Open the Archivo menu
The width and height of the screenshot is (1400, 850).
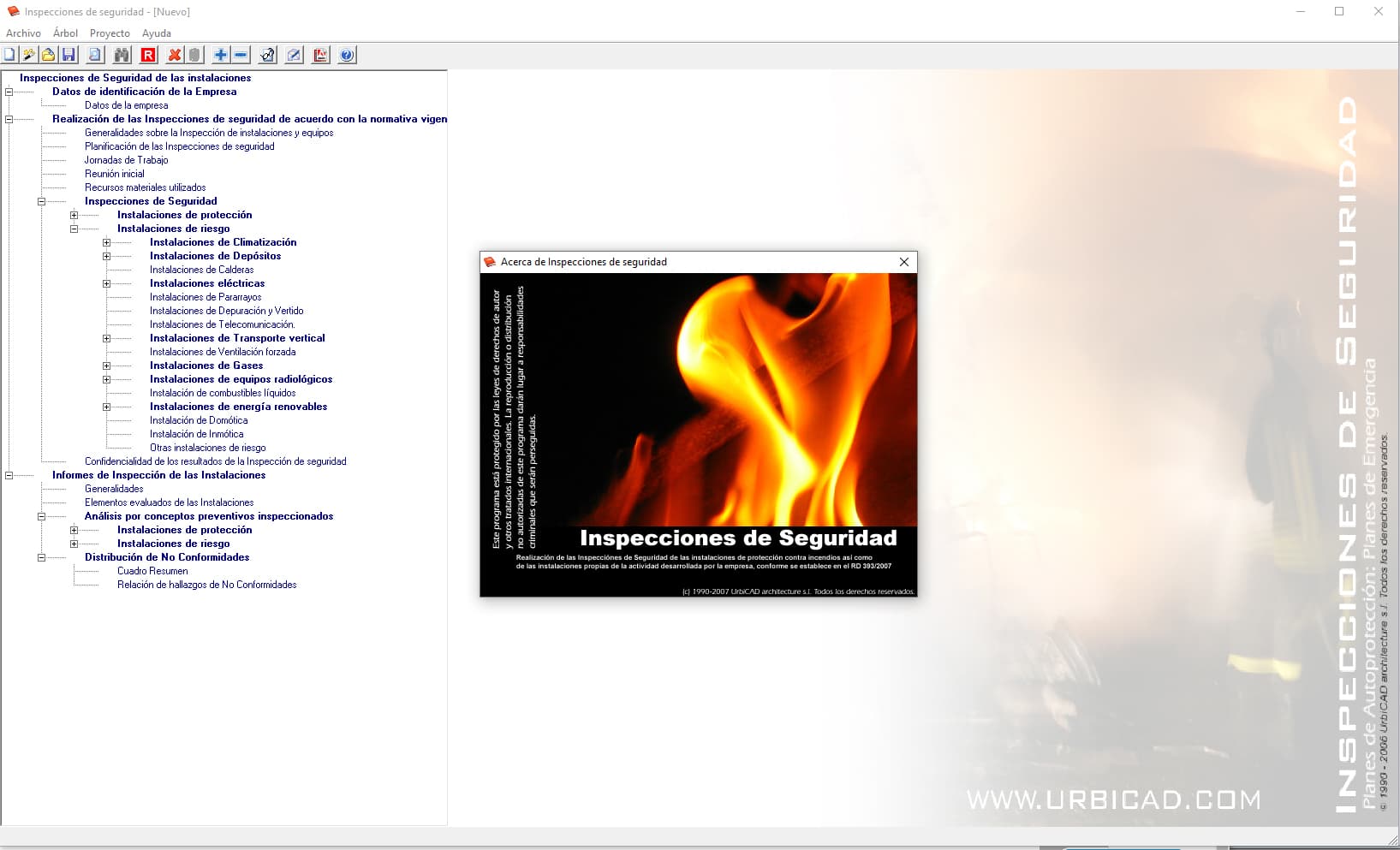coord(23,33)
